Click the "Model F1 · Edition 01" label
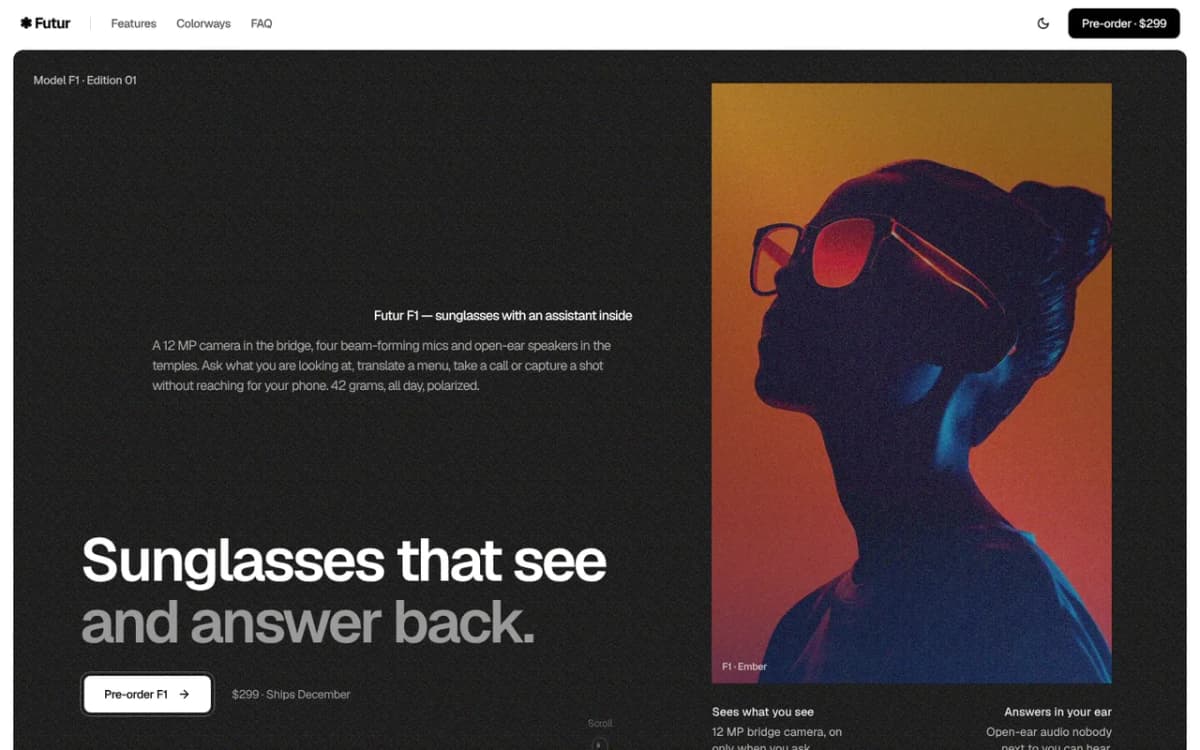This screenshot has height=750, width=1200. pyautogui.click(x=85, y=80)
